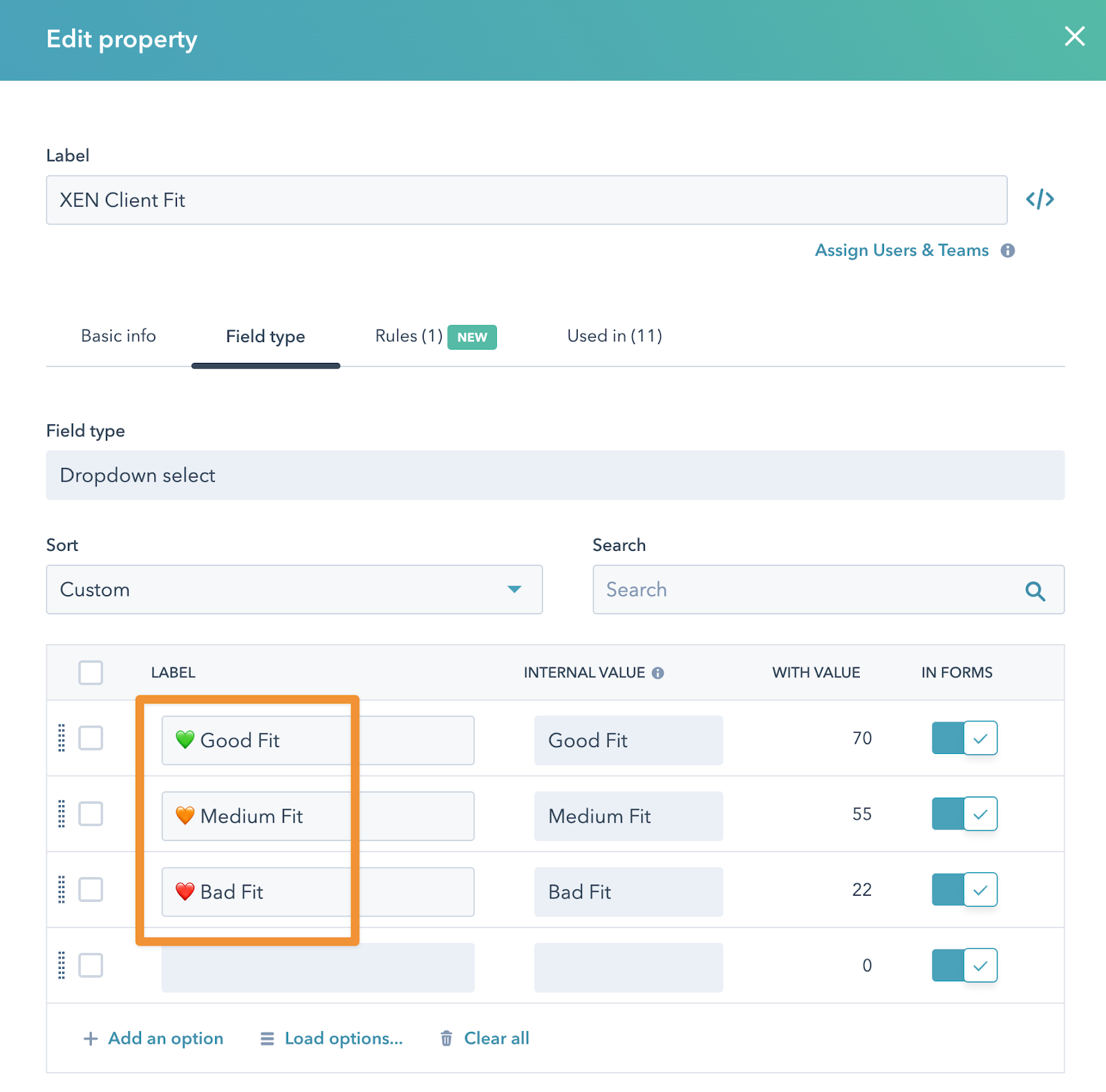The width and height of the screenshot is (1106, 1092).
Task: Disable In Forms toggle for Good Fit
Action: point(964,738)
